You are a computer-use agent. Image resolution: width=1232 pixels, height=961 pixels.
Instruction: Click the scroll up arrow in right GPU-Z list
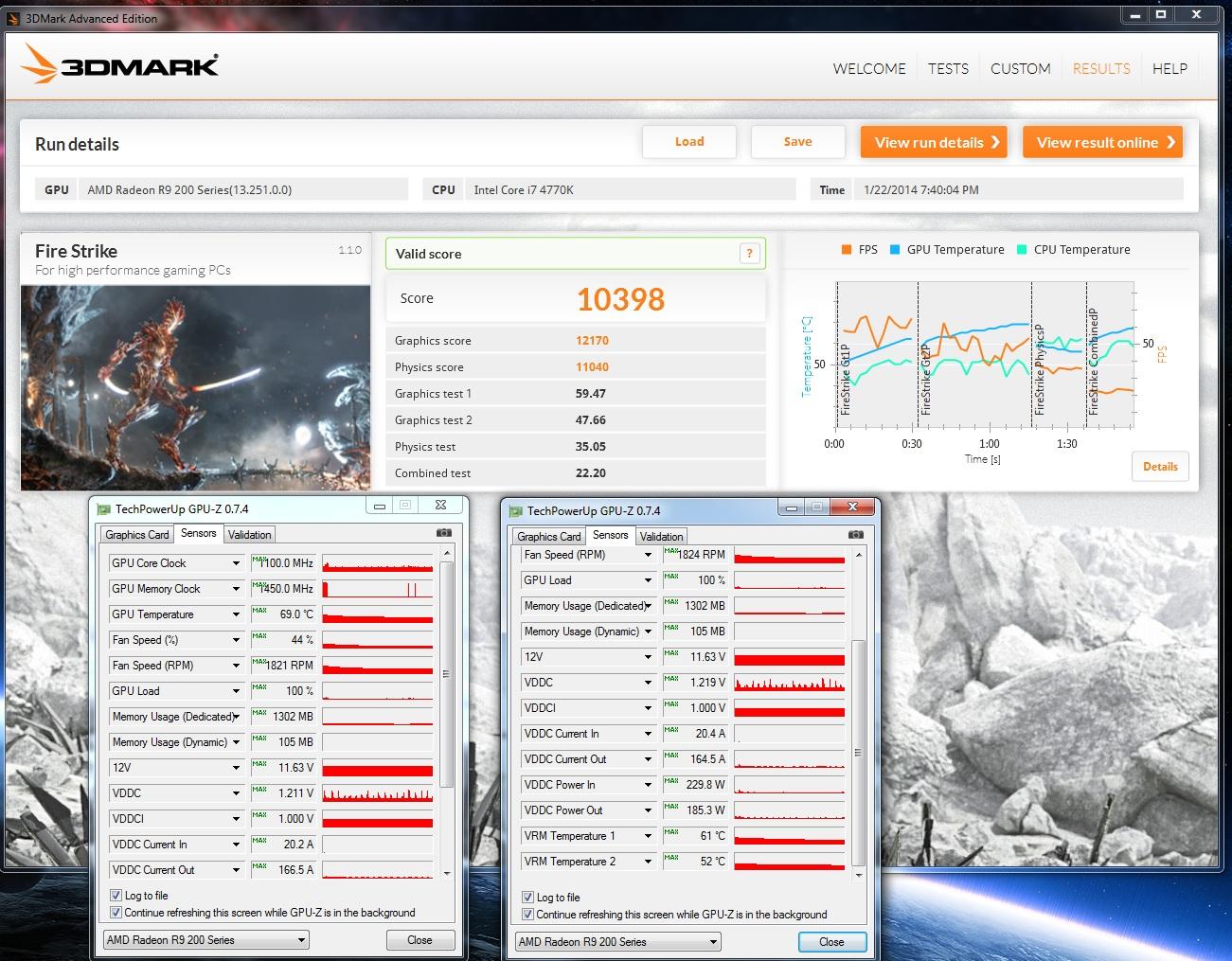859,555
